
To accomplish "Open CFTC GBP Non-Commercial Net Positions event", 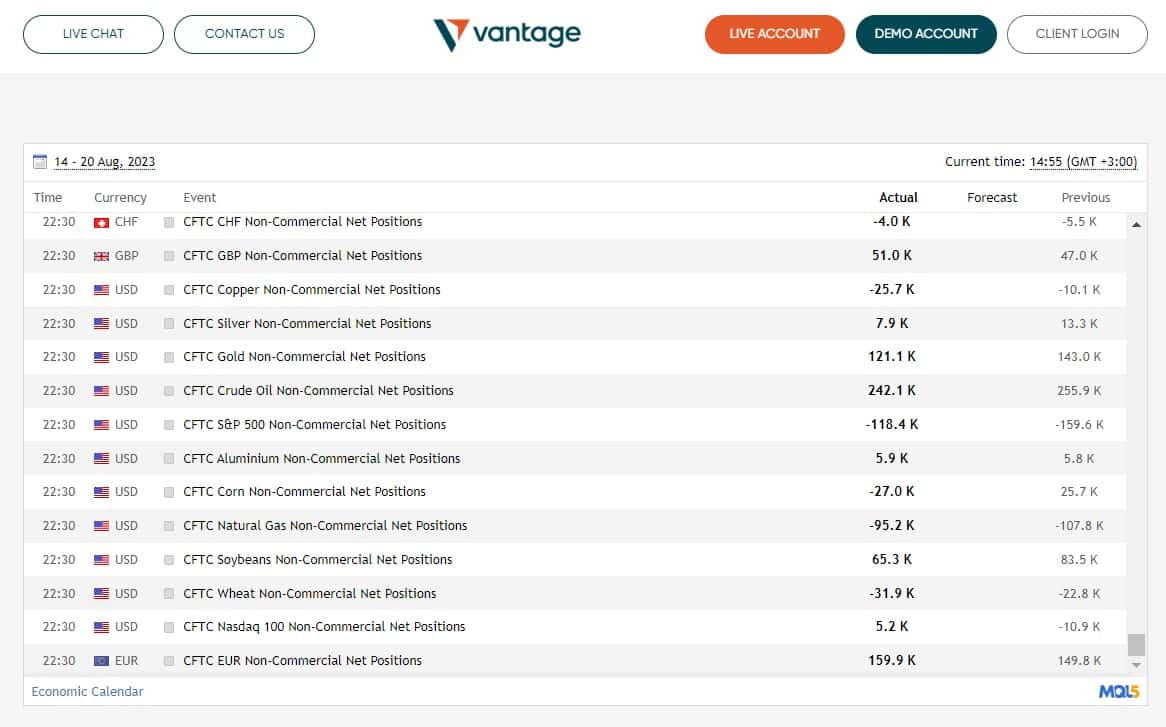I will pyautogui.click(x=303, y=256).
